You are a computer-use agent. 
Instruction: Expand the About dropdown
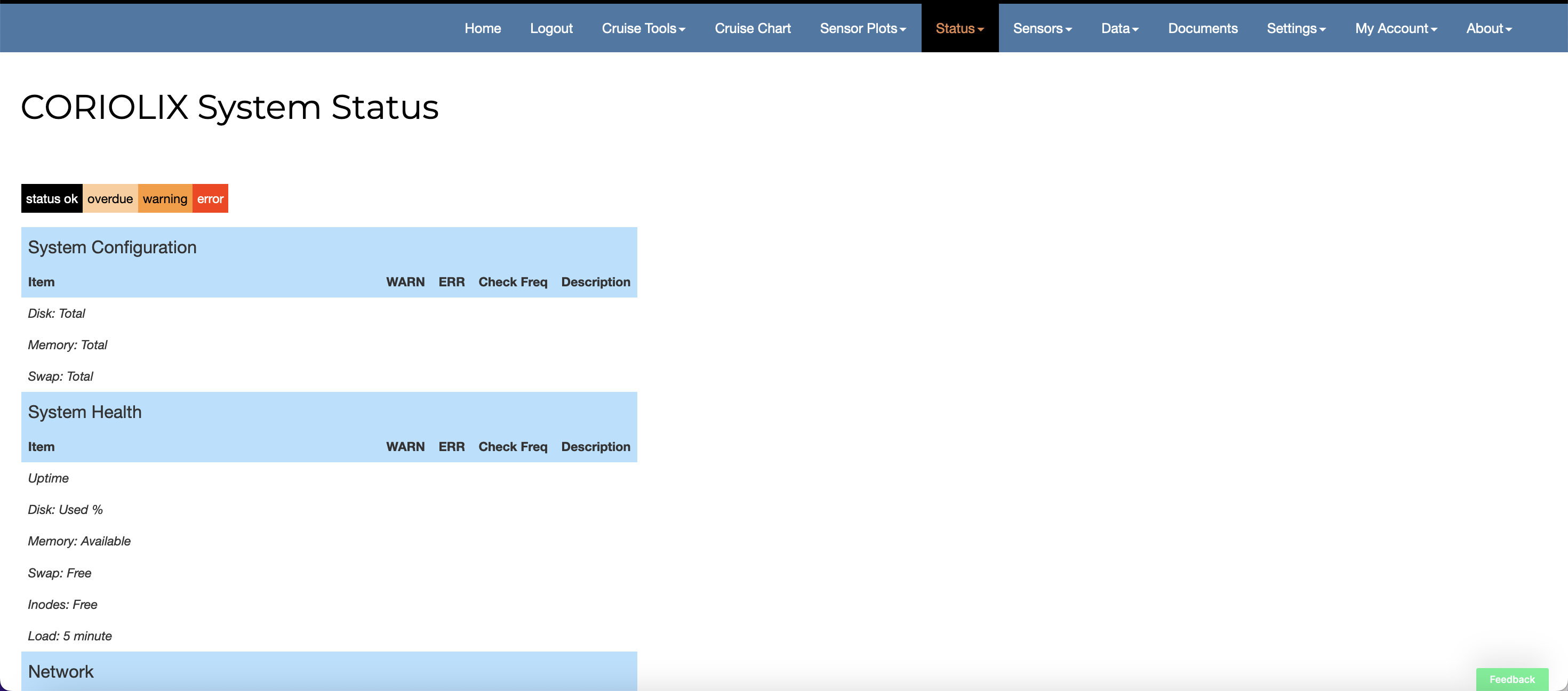point(1488,29)
